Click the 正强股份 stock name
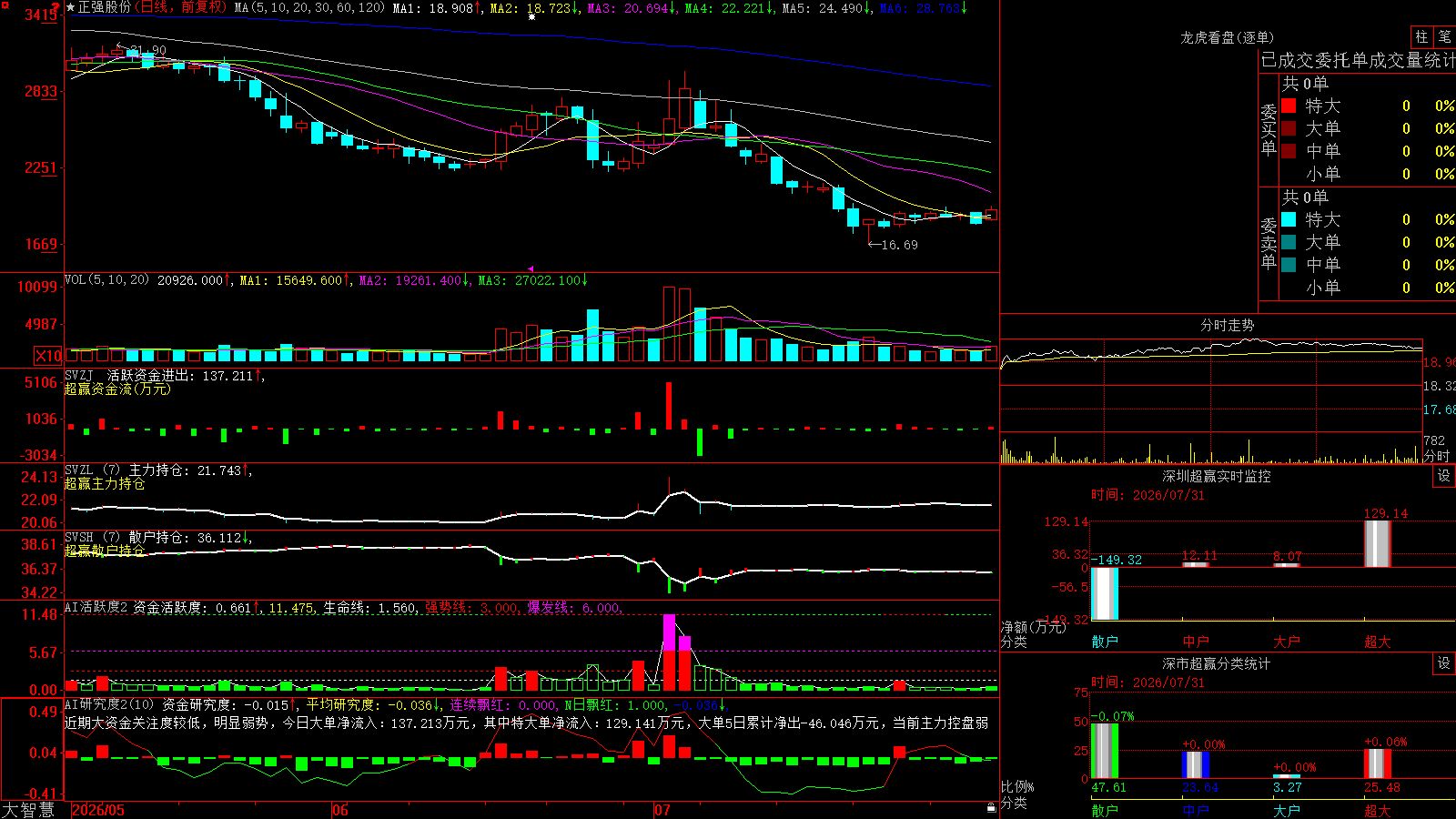1456x819 pixels. click(105, 7)
